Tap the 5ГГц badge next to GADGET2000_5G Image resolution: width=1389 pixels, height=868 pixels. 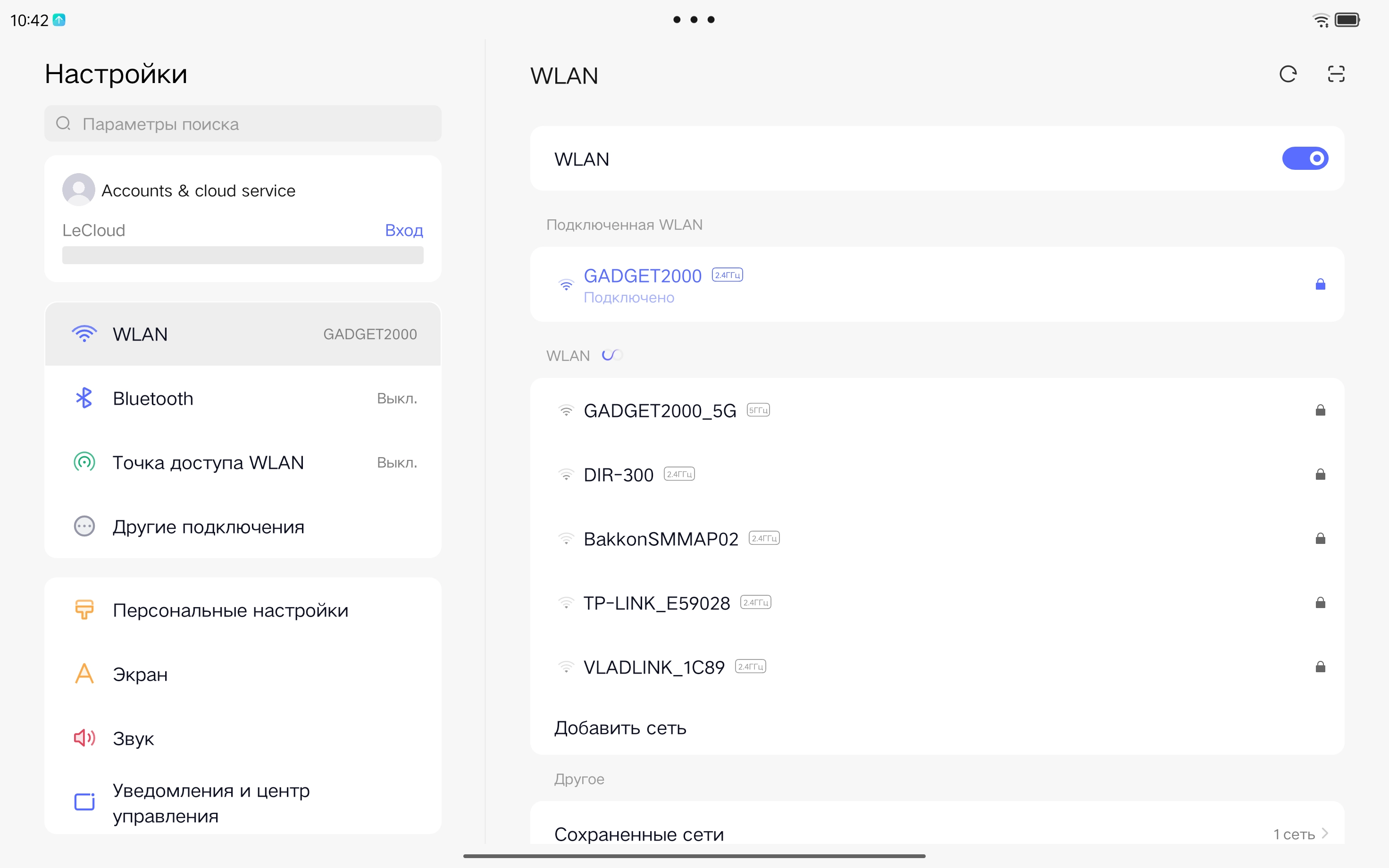click(x=758, y=410)
